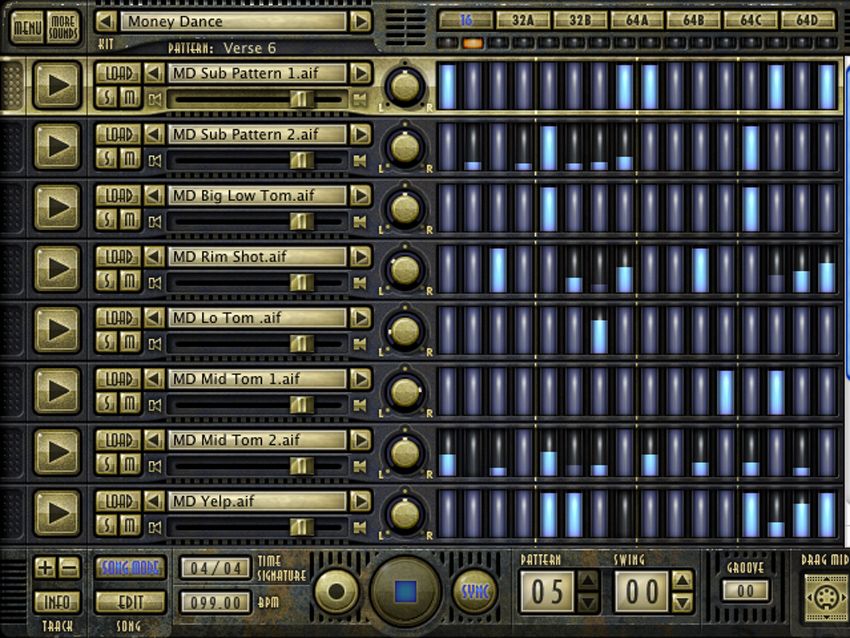Viewport: 850px width, 638px height.
Task: Click max volume speaker icon on MD Rim Shot
Action: click(x=359, y=282)
